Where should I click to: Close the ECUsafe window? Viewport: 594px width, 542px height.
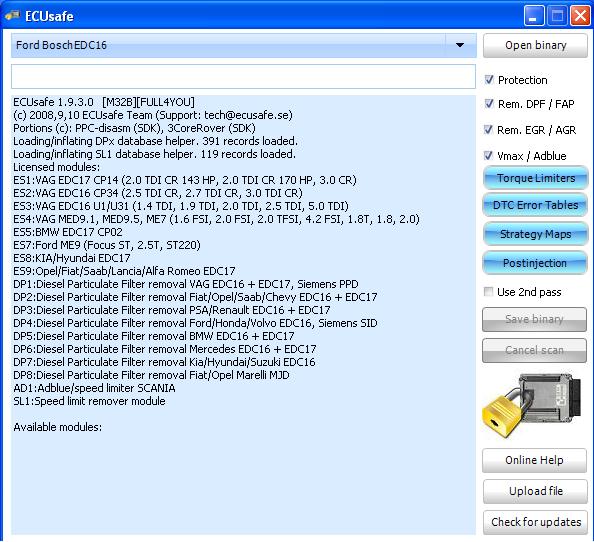(580, 16)
